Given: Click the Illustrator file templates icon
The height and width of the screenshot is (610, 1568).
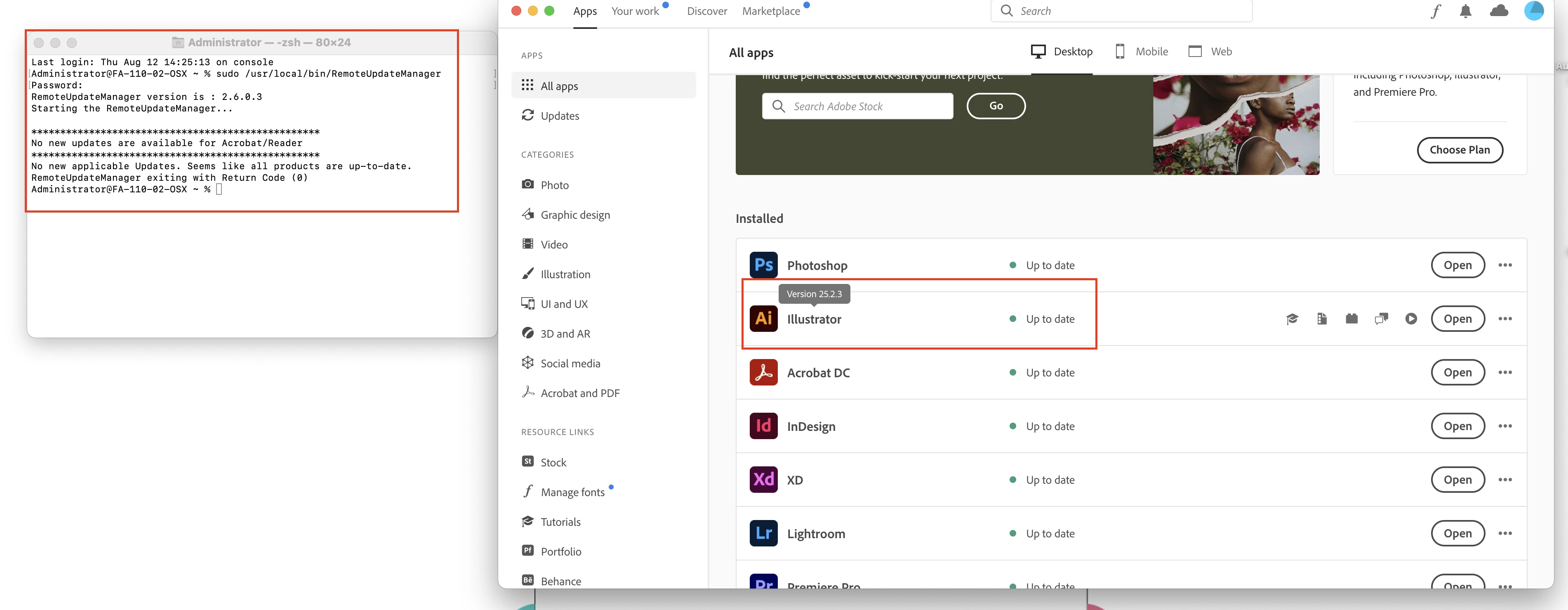Looking at the screenshot, I should click(1321, 319).
